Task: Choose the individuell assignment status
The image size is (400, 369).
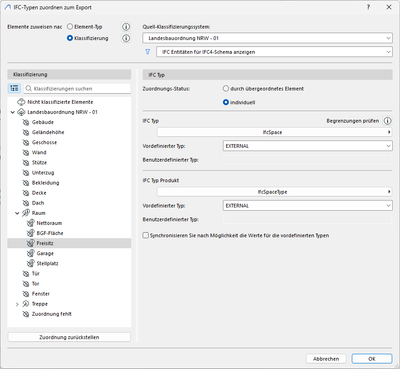Action: pyautogui.click(x=226, y=102)
